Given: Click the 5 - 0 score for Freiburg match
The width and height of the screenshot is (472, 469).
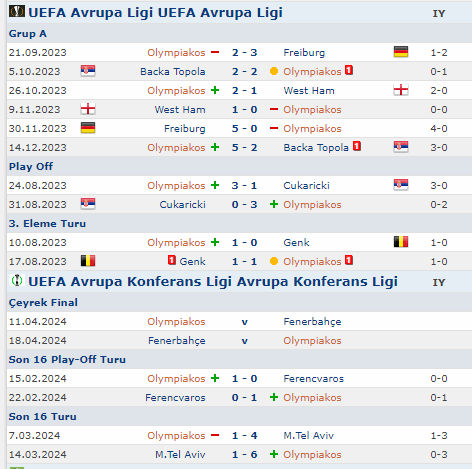Looking at the screenshot, I should point(244,129).
